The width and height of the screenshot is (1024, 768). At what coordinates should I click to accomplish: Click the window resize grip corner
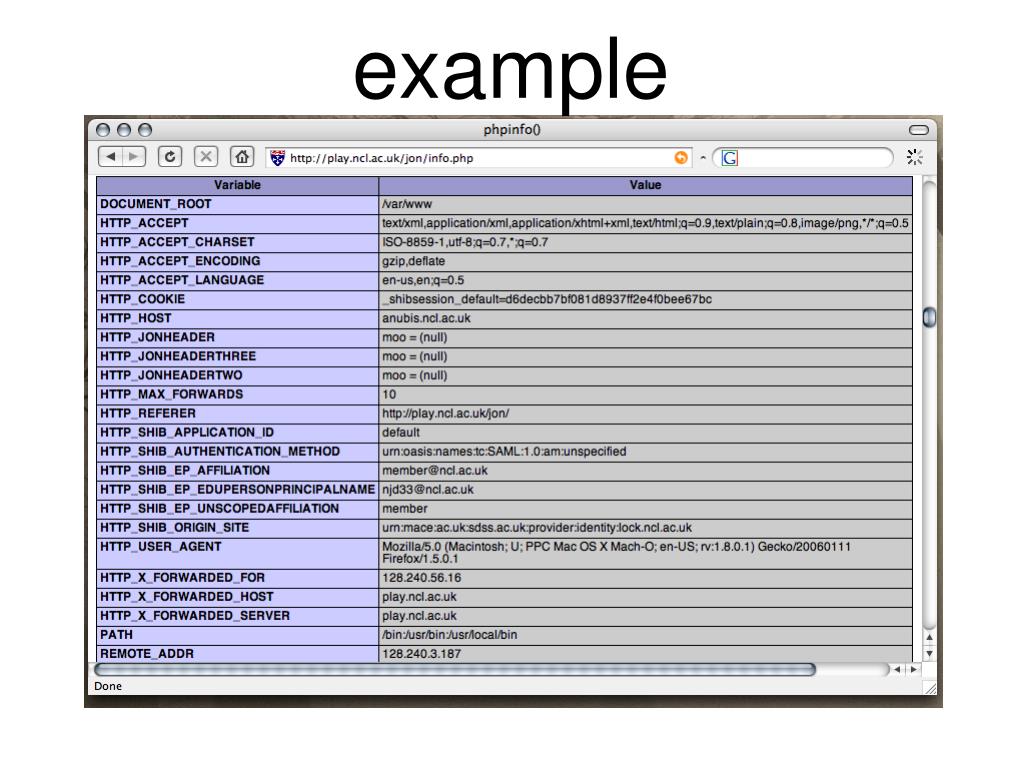point(930,688)
